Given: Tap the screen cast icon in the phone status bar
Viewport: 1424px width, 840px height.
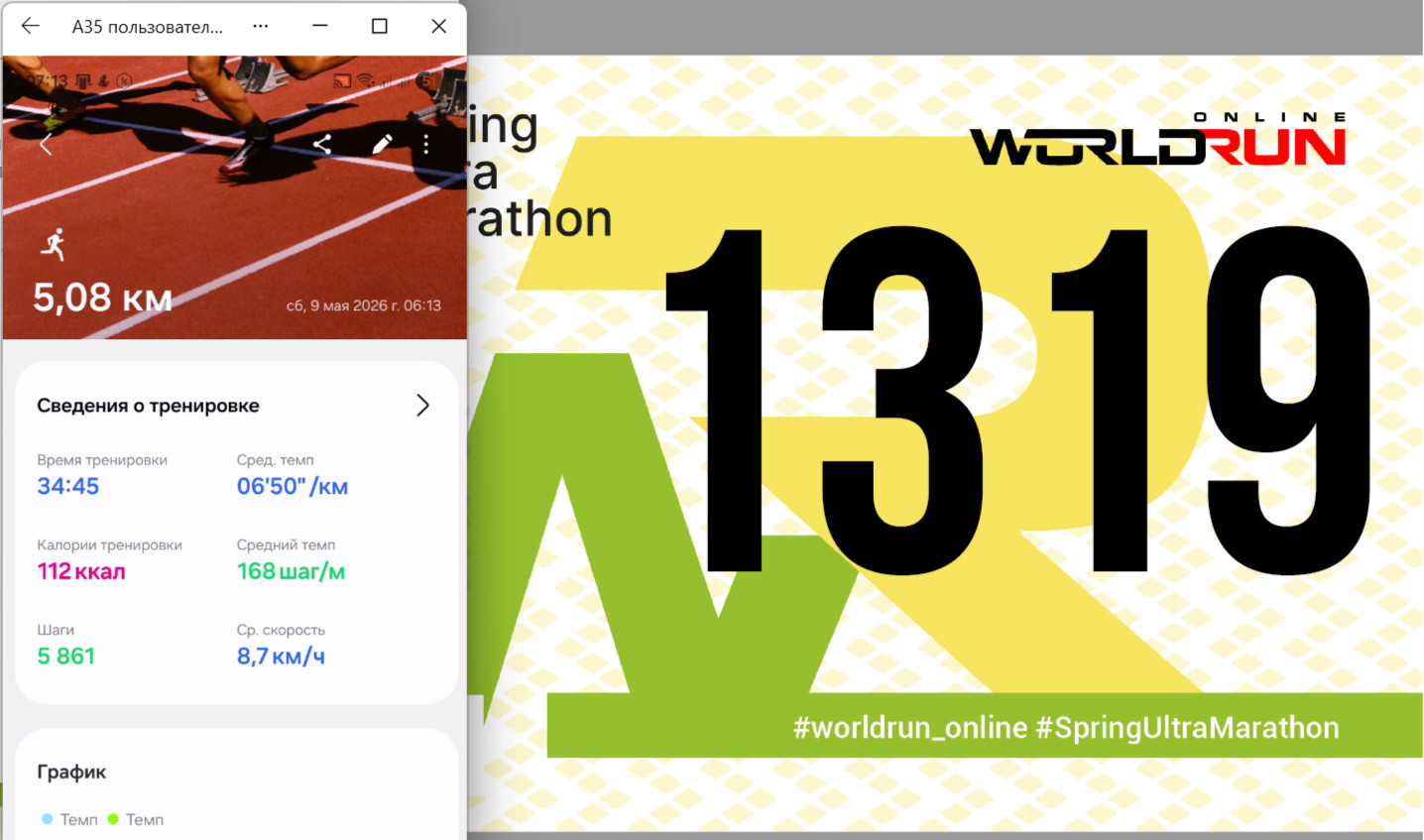Looking at the screenshot, I should [x=342, y=81].
